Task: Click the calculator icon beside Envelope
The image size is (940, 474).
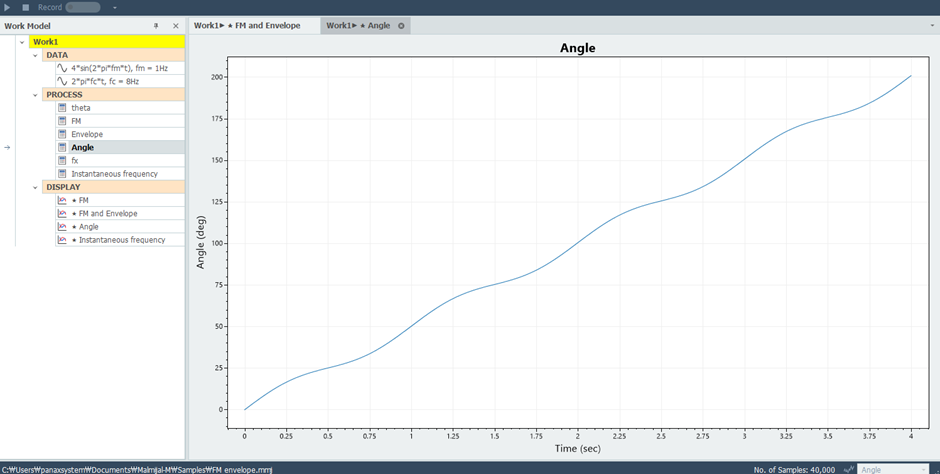Action: pos(62,134)
